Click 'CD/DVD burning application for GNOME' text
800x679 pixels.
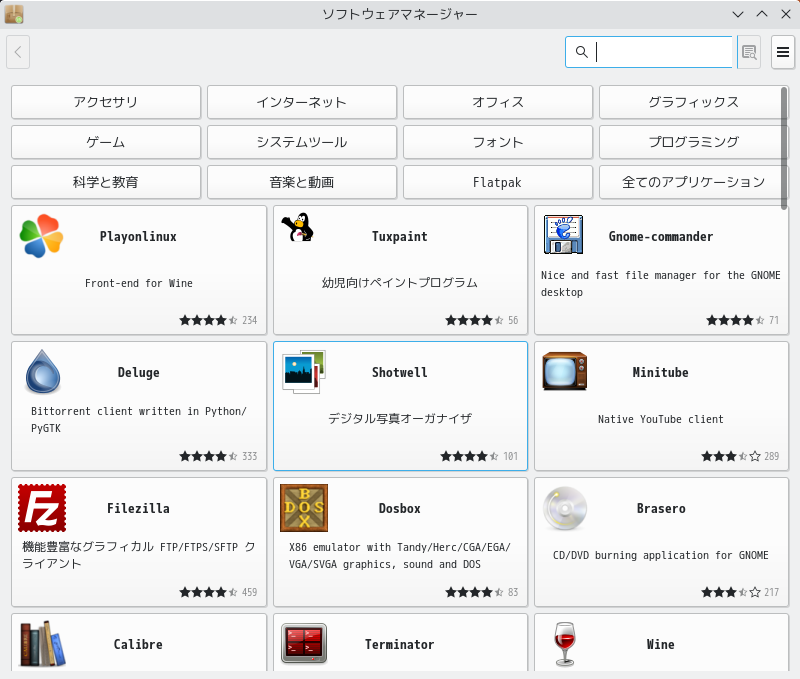[x=661, y=555]
